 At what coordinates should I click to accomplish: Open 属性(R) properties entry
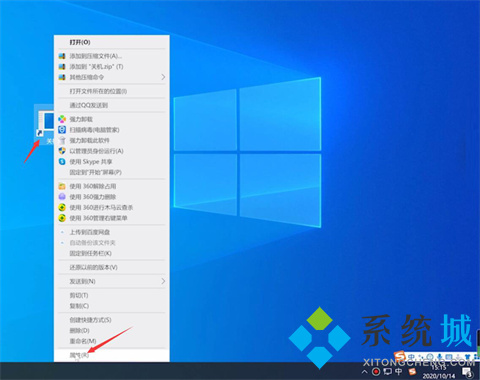(112, 355)
